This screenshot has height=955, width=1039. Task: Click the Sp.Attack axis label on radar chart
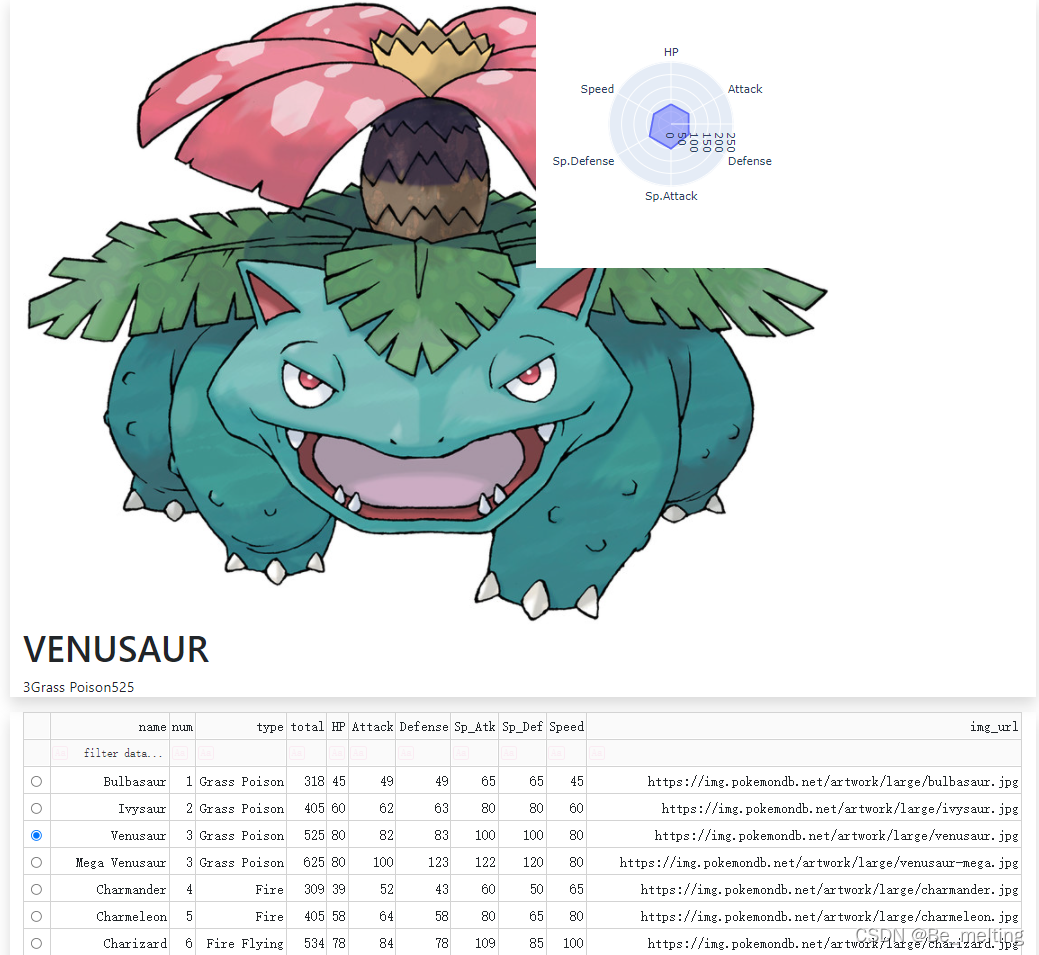click(671, 196)
